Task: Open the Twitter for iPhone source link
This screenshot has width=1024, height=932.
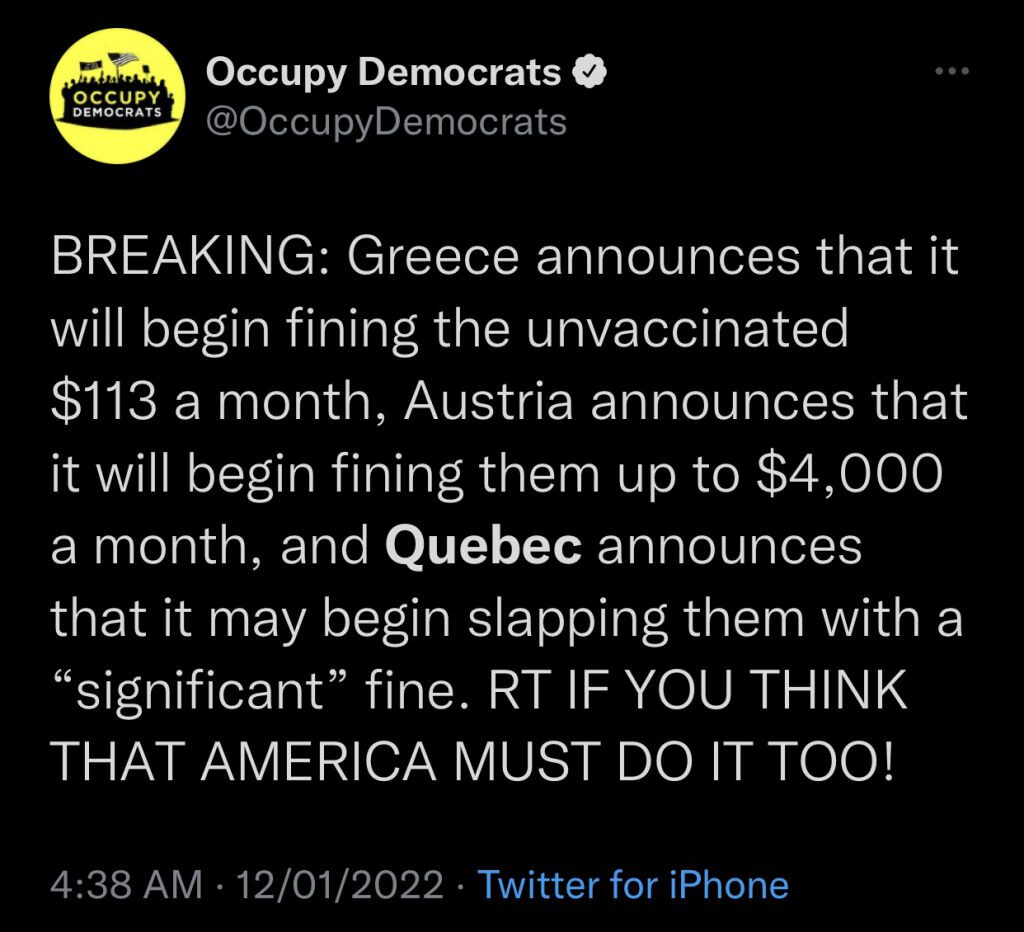Action: (633, 886)
